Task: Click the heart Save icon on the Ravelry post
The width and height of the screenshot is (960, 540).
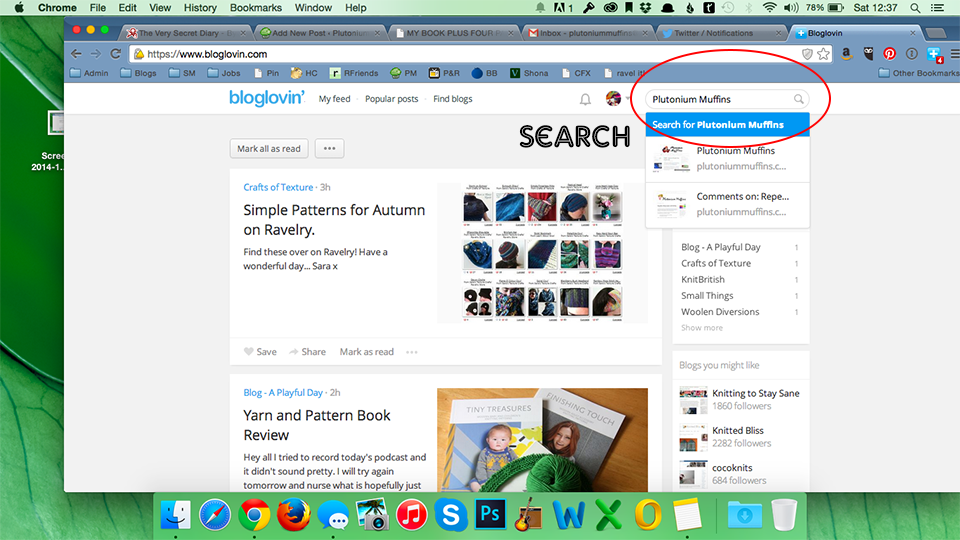Action: click(248, 351)
